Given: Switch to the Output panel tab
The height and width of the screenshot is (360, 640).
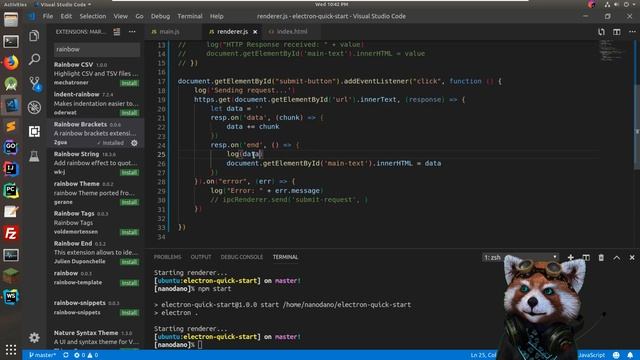Looking at the screenshot, I should 201,257.
